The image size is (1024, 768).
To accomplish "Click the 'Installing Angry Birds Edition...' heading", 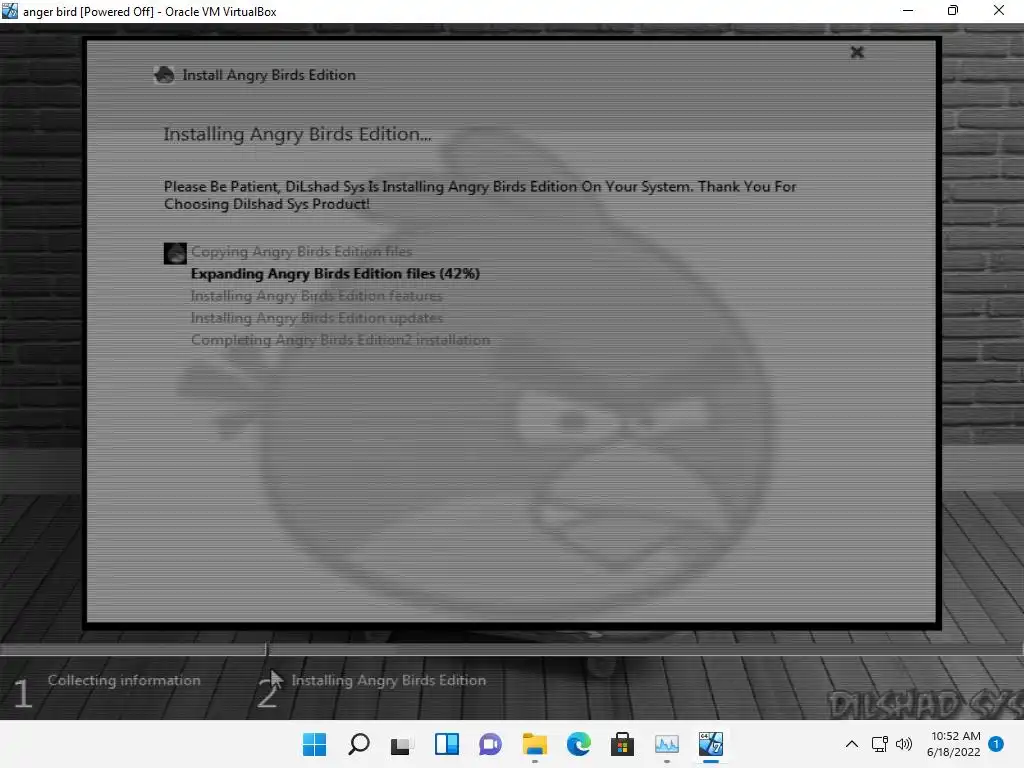I will coord(297,135).
